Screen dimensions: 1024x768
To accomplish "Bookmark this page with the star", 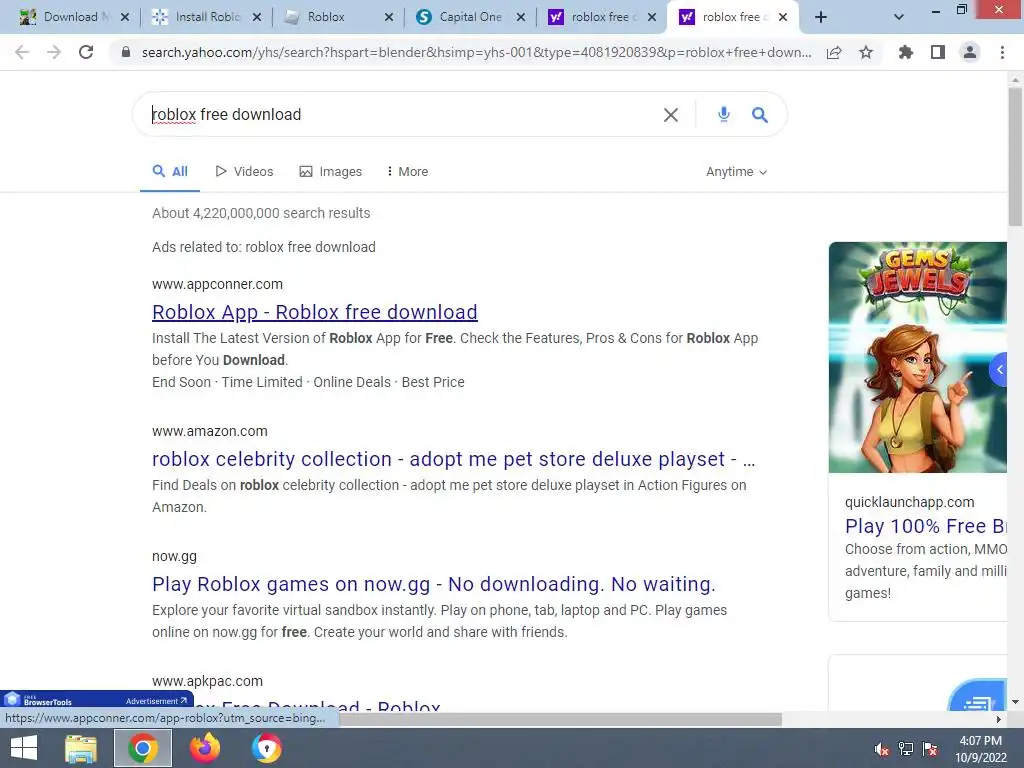I will 866,52.
